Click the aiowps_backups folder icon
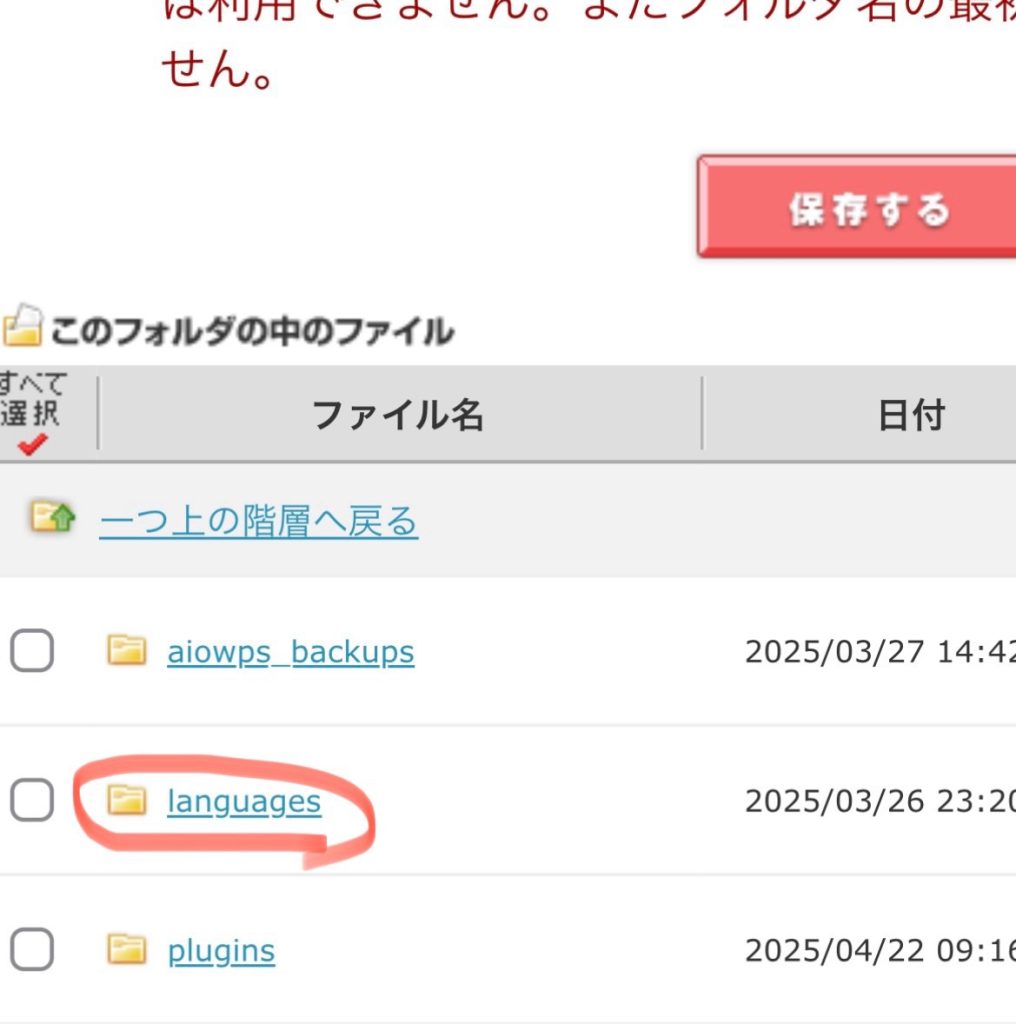This screenshot has height=1024, width=1016. [126, 651]
